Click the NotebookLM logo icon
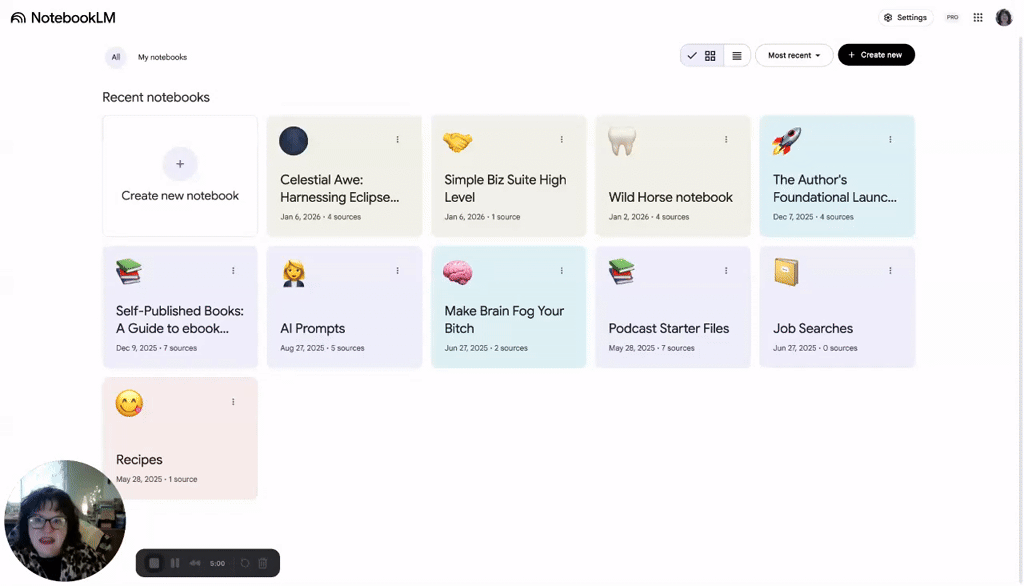Image resolution: width=1024 pixels, height=586 pixels. [18, 18]
